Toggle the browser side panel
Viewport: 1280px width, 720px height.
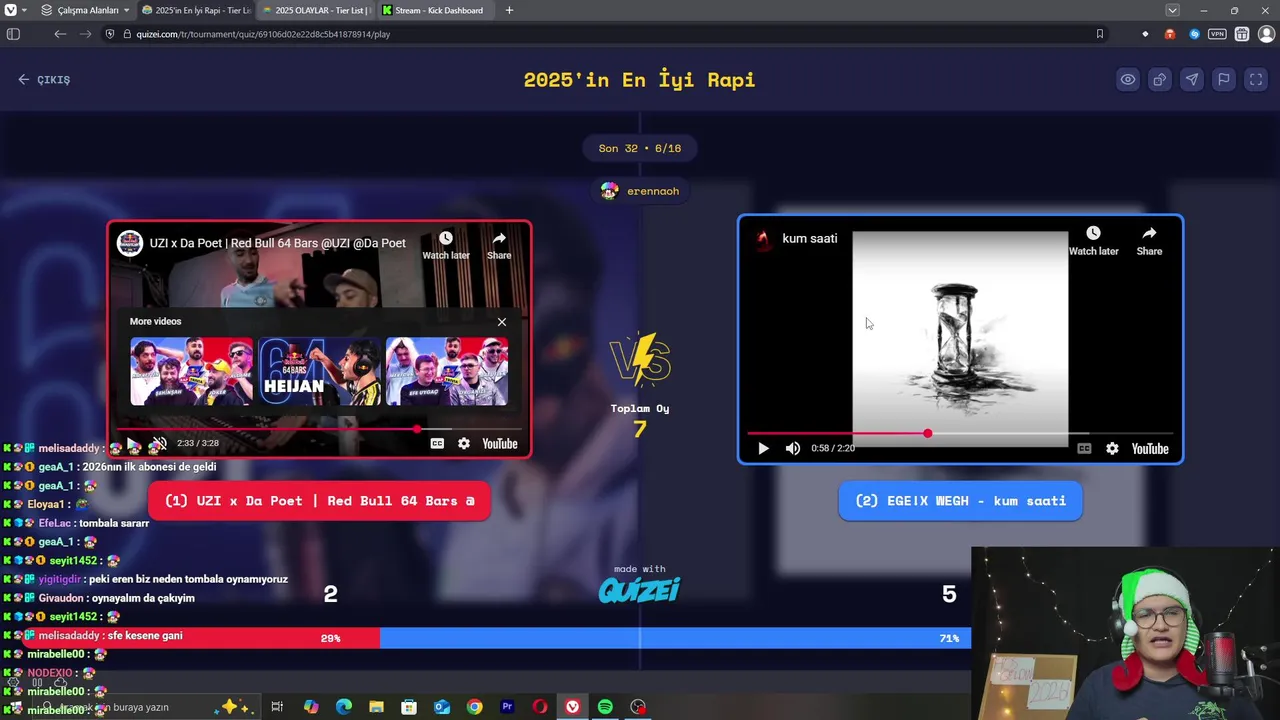tap(13, 34)
